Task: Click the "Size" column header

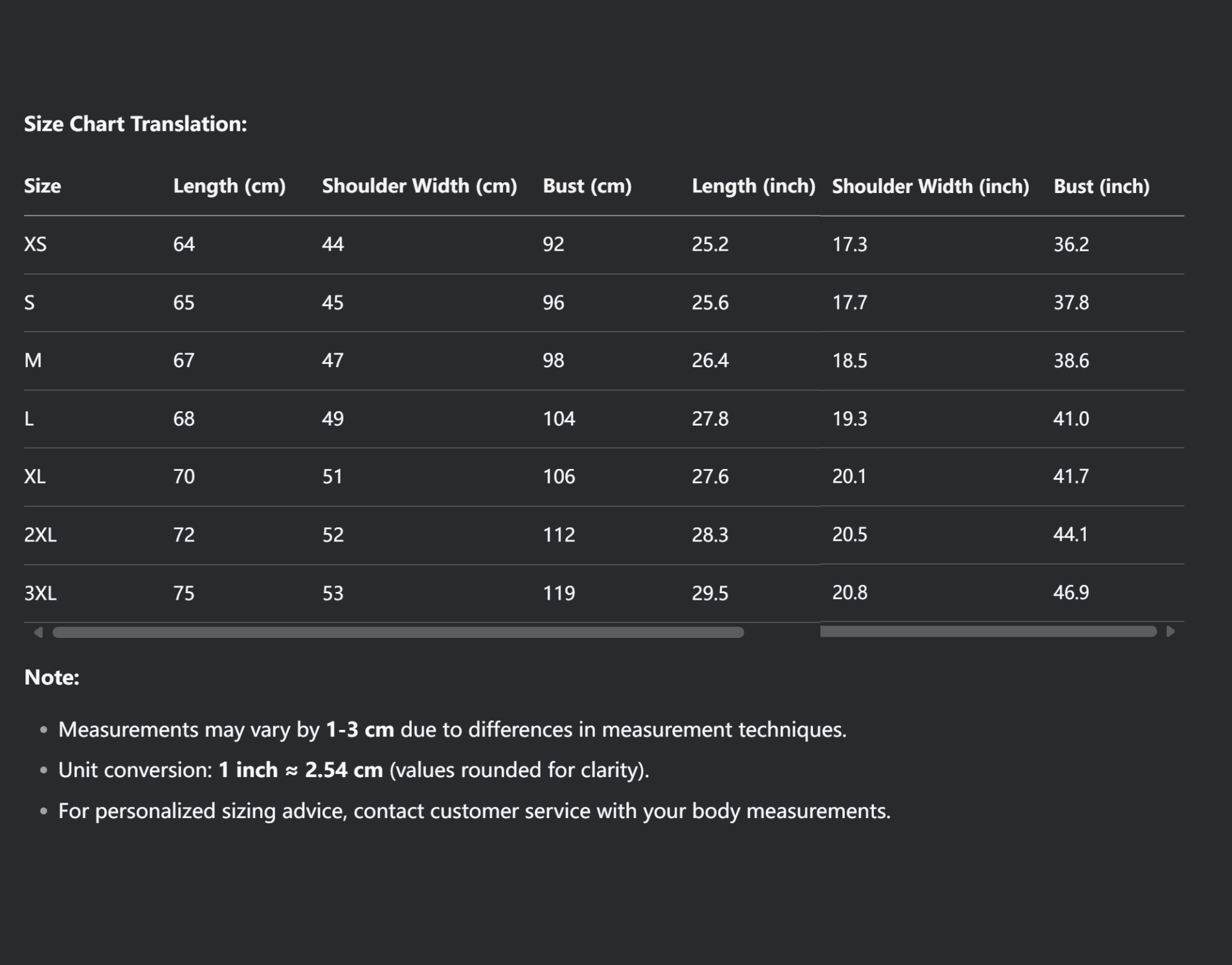Action: (x=43, y=187)
